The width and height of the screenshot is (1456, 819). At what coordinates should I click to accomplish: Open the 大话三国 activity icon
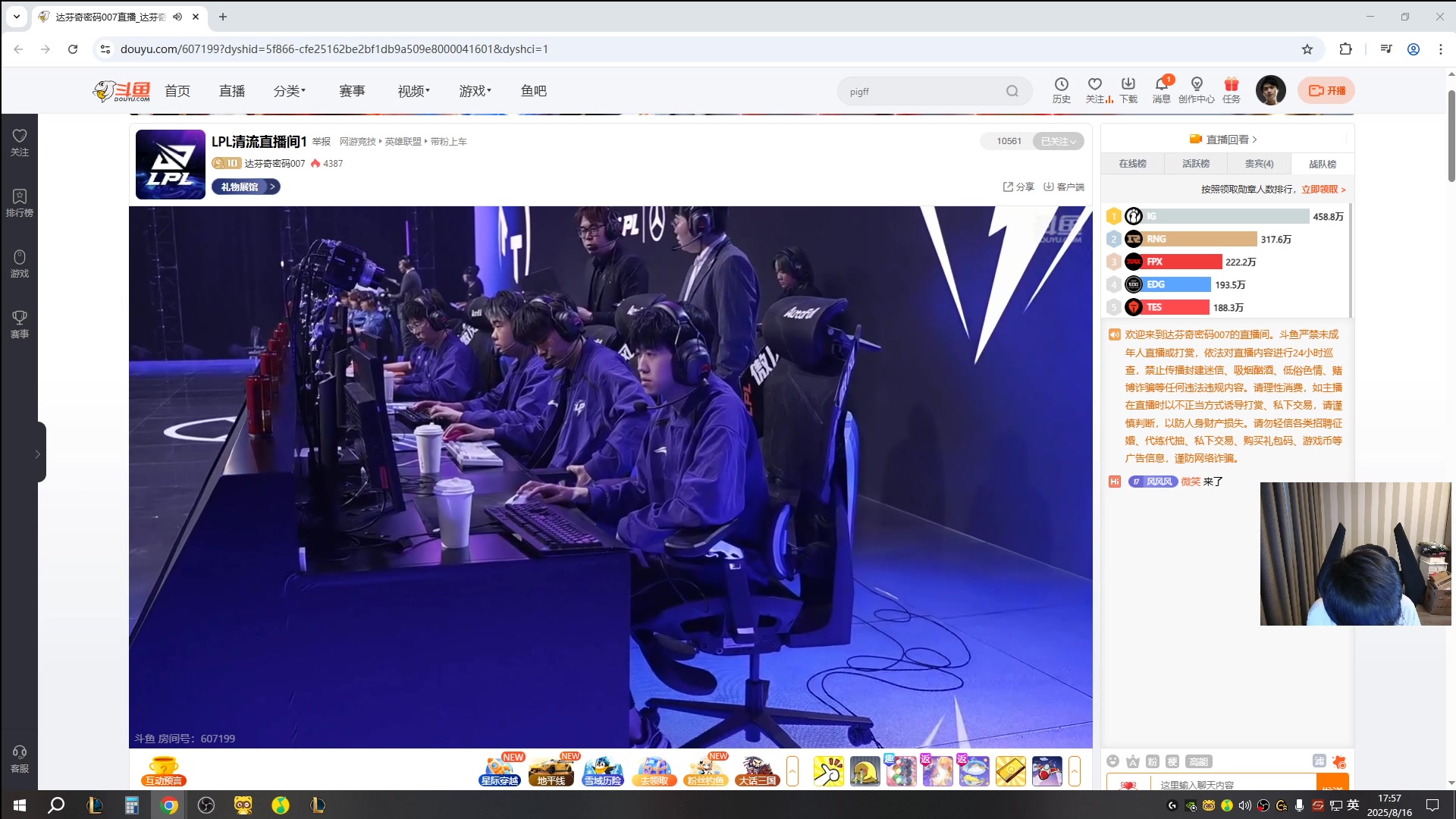click(x=757, y=771)
